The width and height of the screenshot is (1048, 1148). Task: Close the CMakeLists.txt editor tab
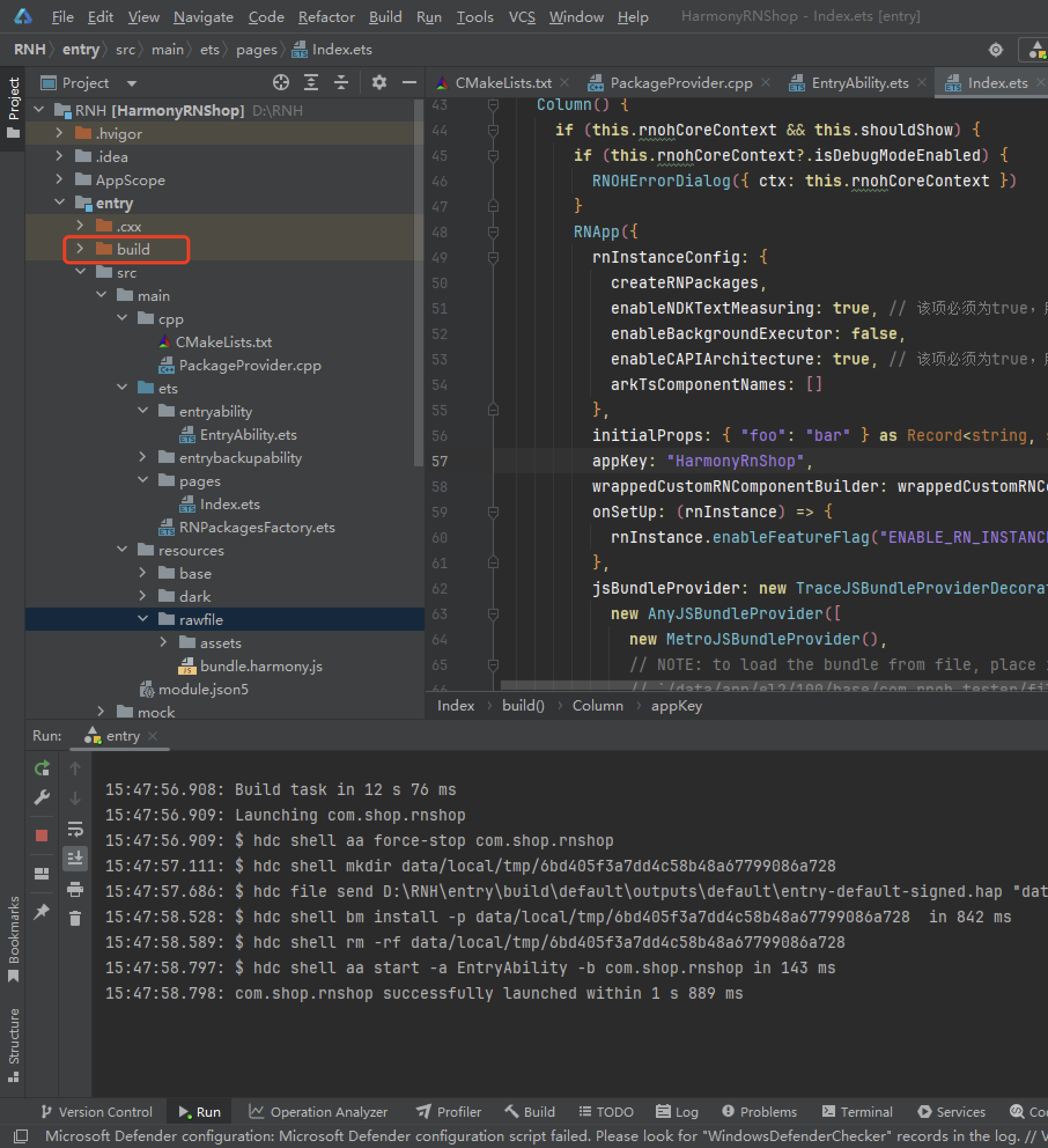[x=565, y=83]
